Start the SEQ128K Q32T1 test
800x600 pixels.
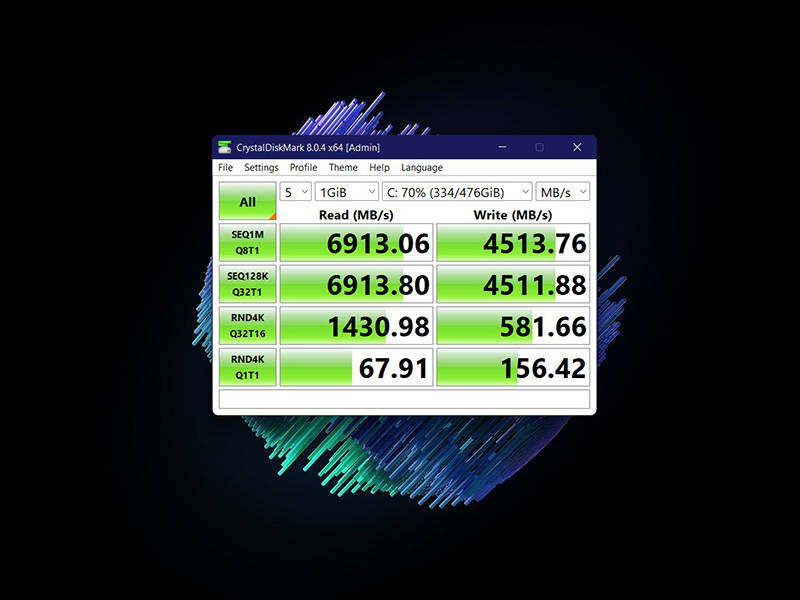(x=247, y=284)
